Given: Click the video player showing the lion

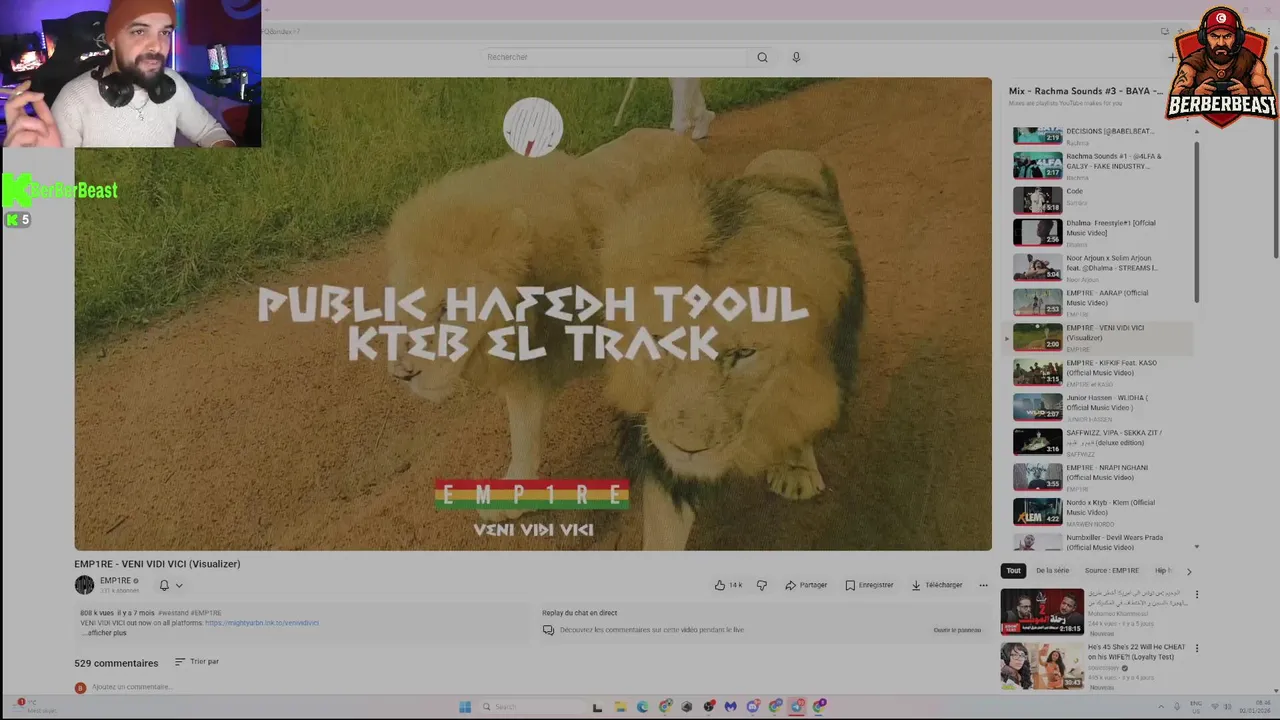Looking at the screenshot, I should [533, 314].
